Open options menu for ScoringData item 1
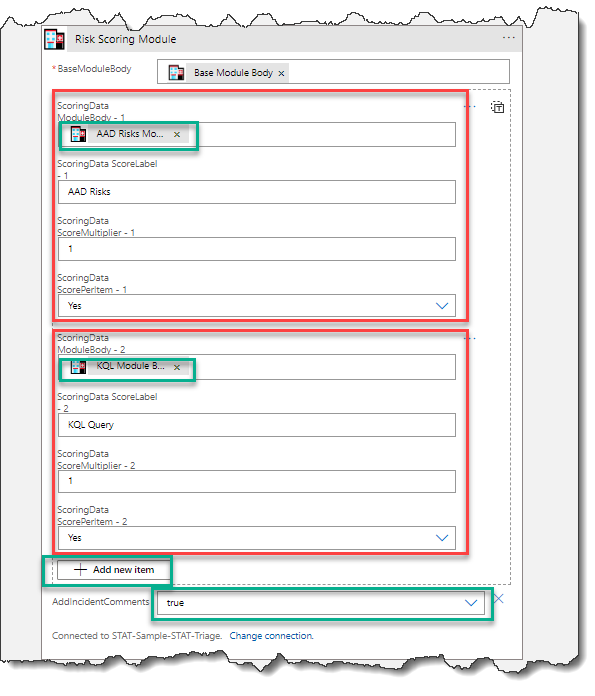This screenshot has width=595, height=696. click(x=470, y=107)
